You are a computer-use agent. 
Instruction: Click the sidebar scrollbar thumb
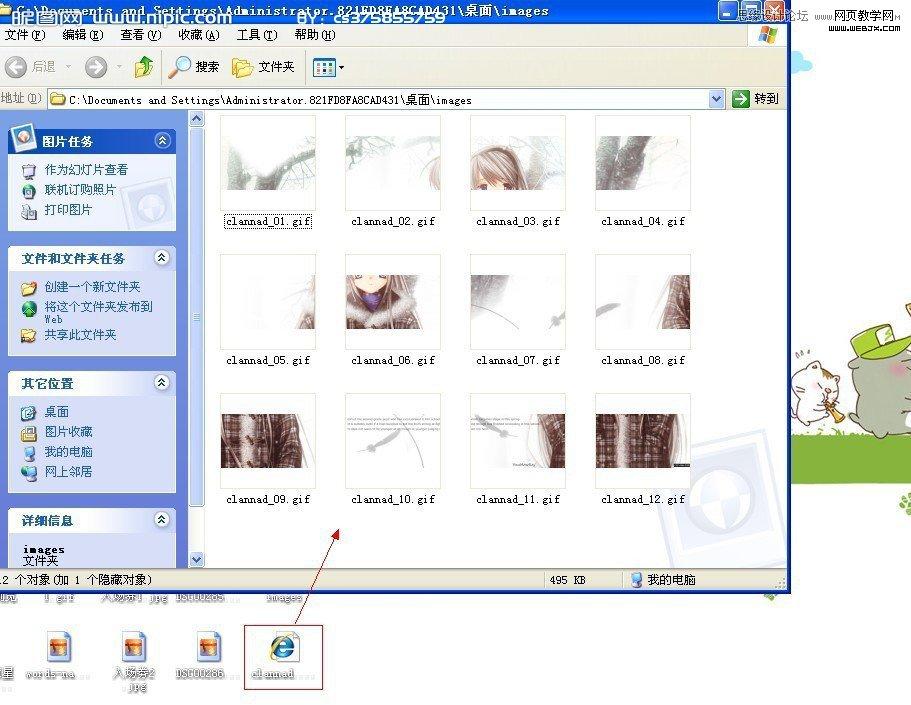197,317
